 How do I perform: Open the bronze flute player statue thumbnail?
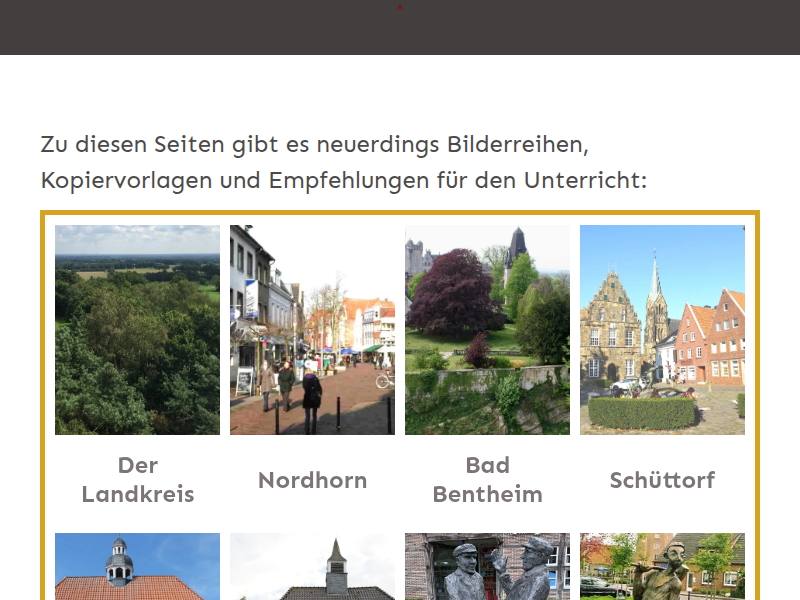(662, 567)
